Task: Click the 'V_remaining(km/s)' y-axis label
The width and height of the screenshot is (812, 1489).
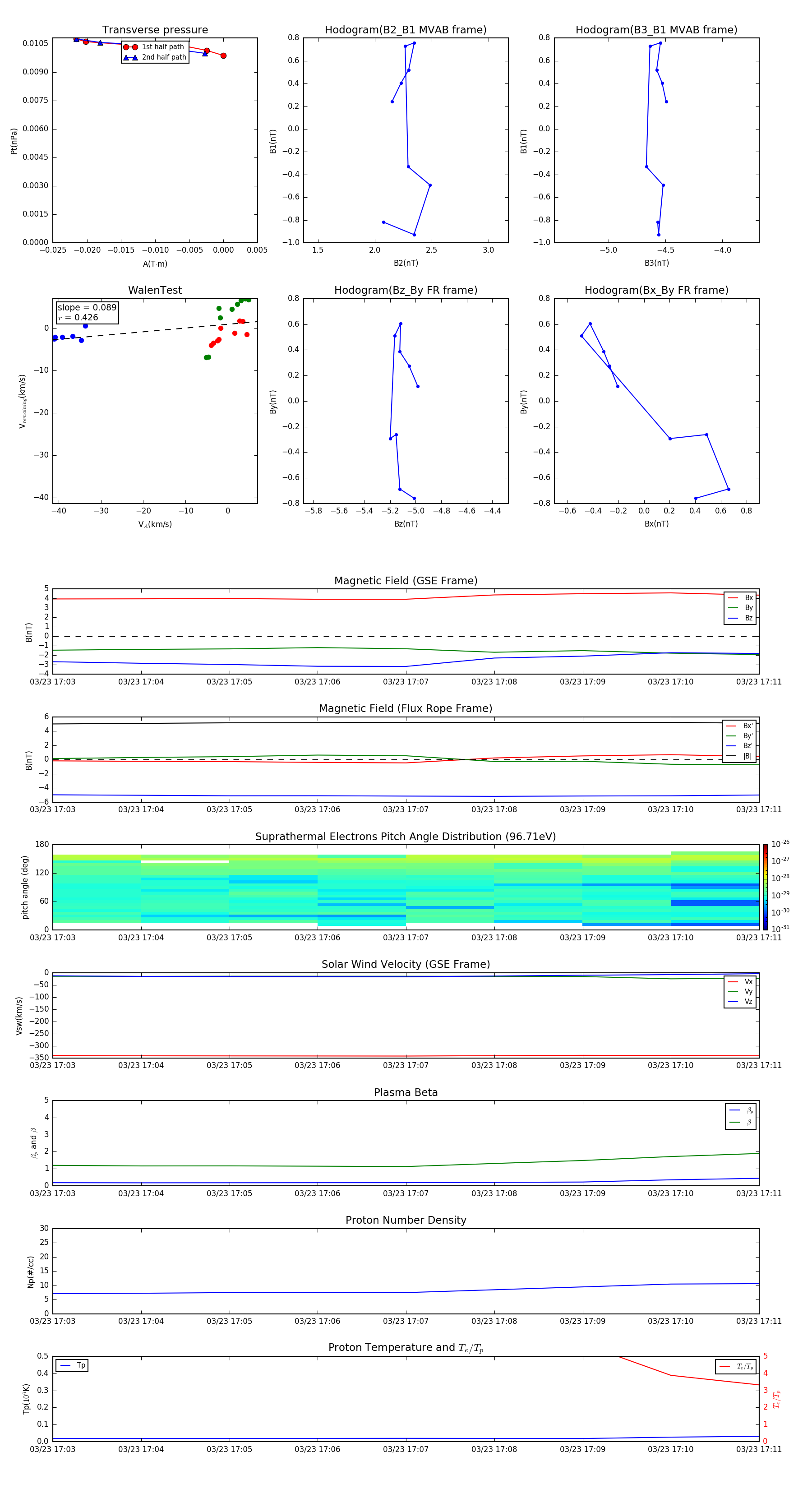Action: tap(22, 401)
